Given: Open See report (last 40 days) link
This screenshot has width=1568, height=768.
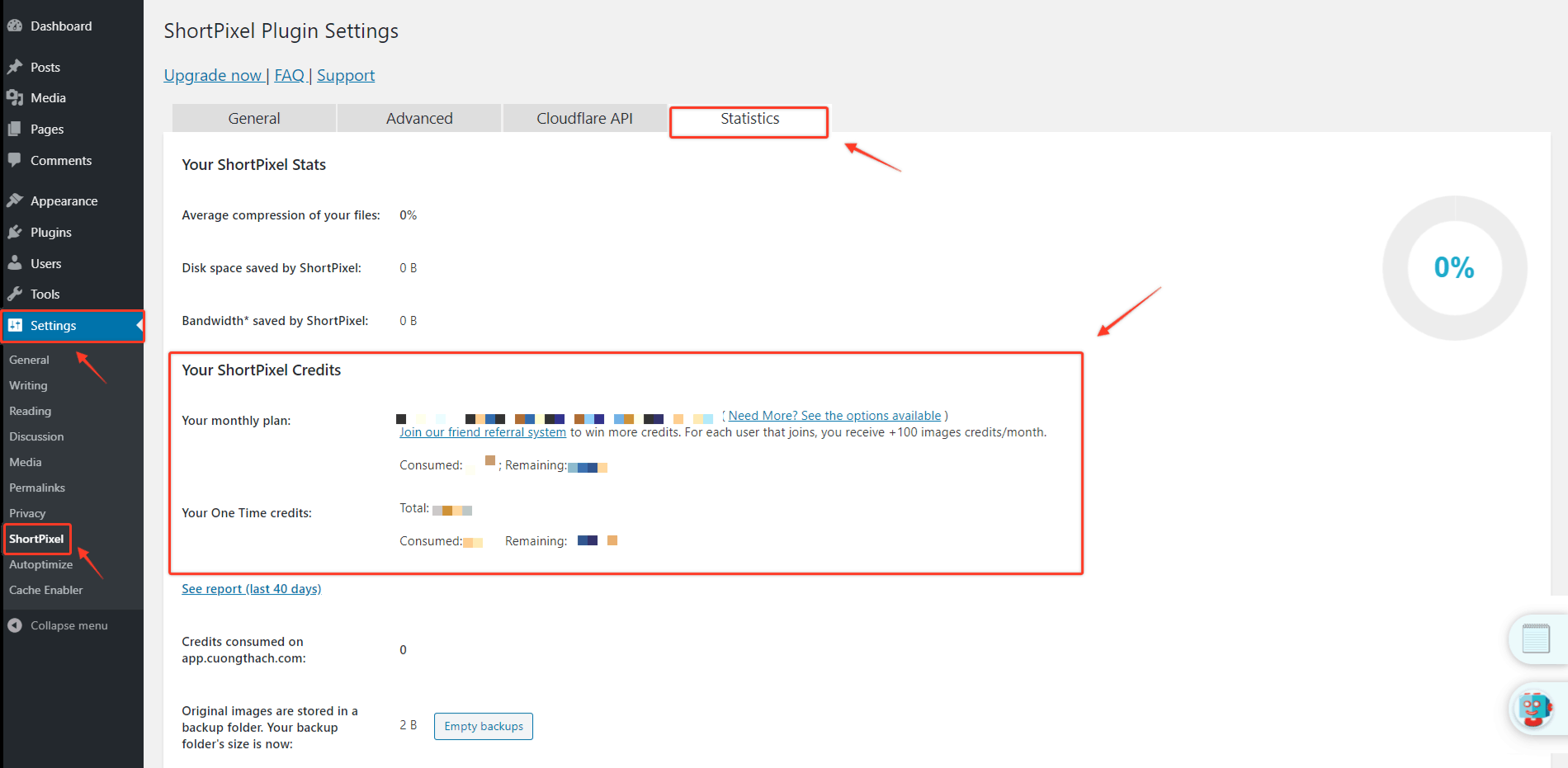Looking at the screenshot, I should click(x=252, y=589).
